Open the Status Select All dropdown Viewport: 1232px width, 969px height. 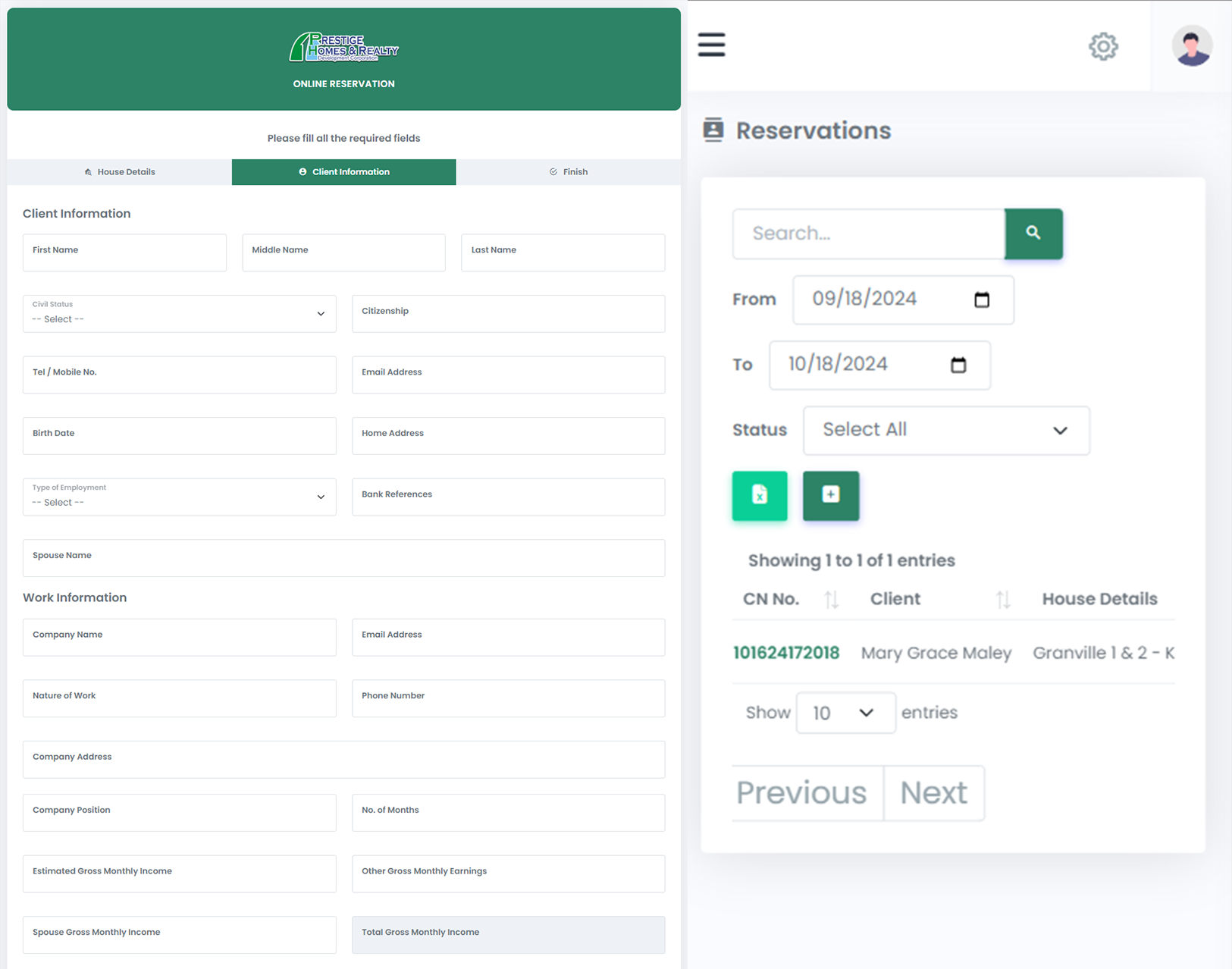click(946, 430)
